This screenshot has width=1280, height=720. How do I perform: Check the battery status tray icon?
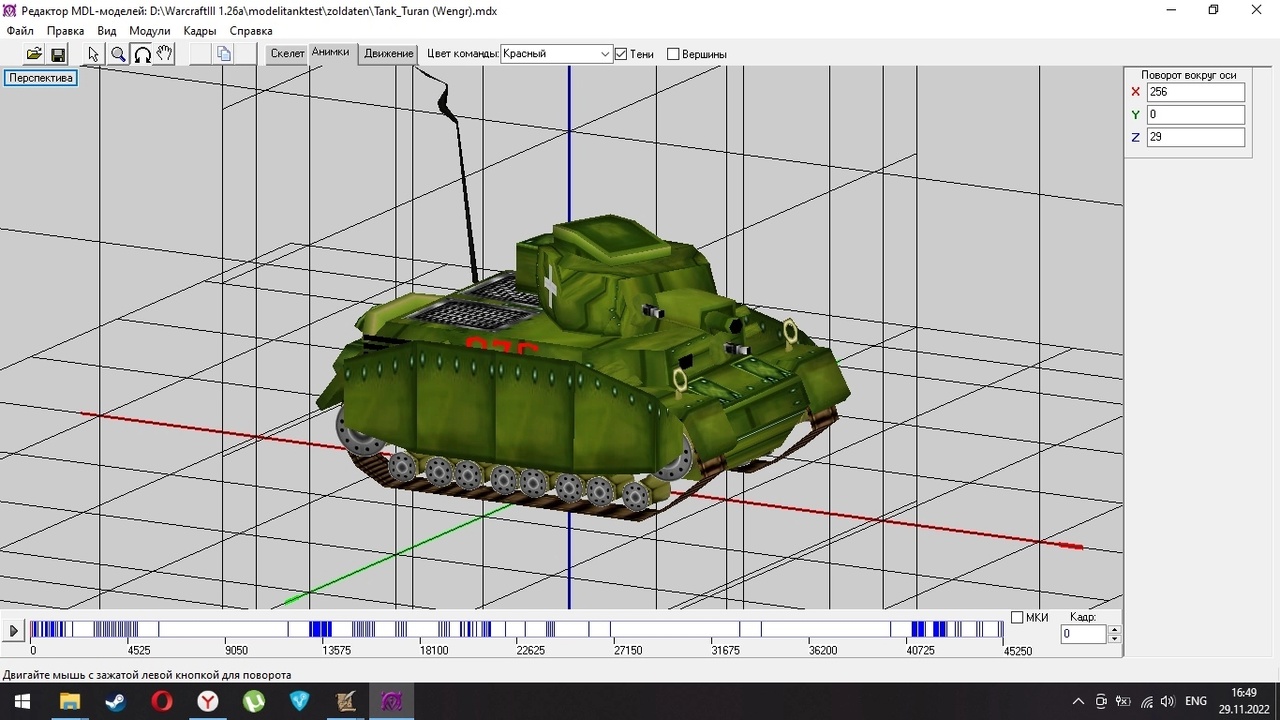[1123, 701]
